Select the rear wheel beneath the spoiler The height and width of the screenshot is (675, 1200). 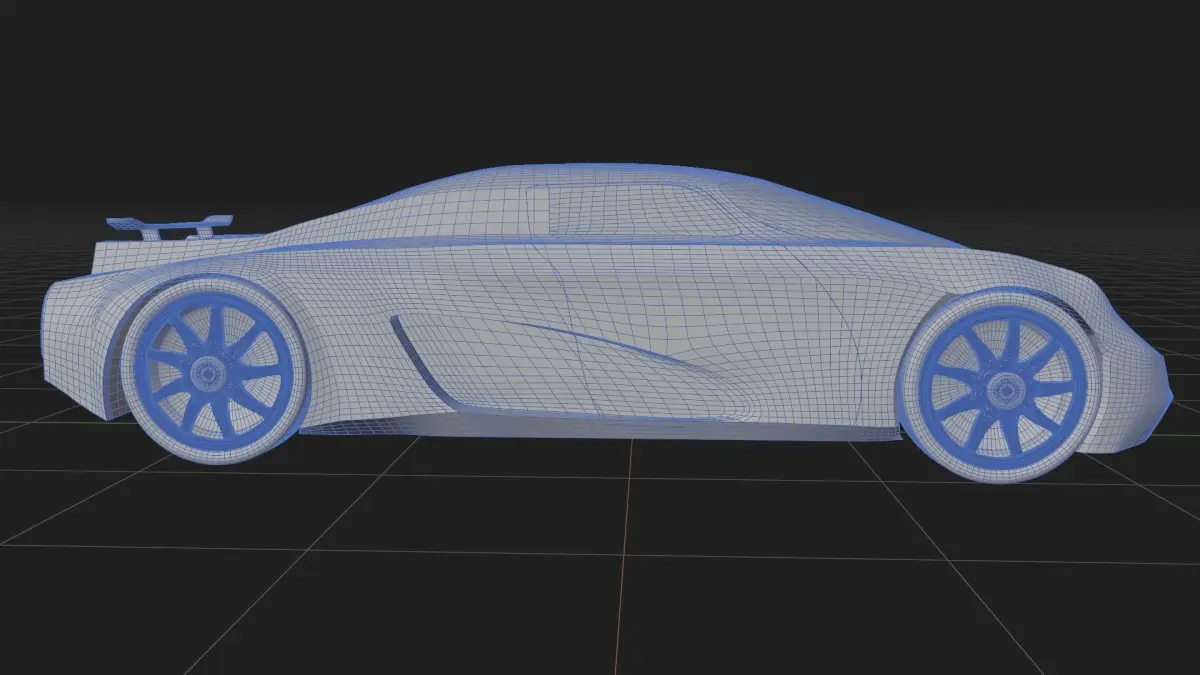point(214,372)
